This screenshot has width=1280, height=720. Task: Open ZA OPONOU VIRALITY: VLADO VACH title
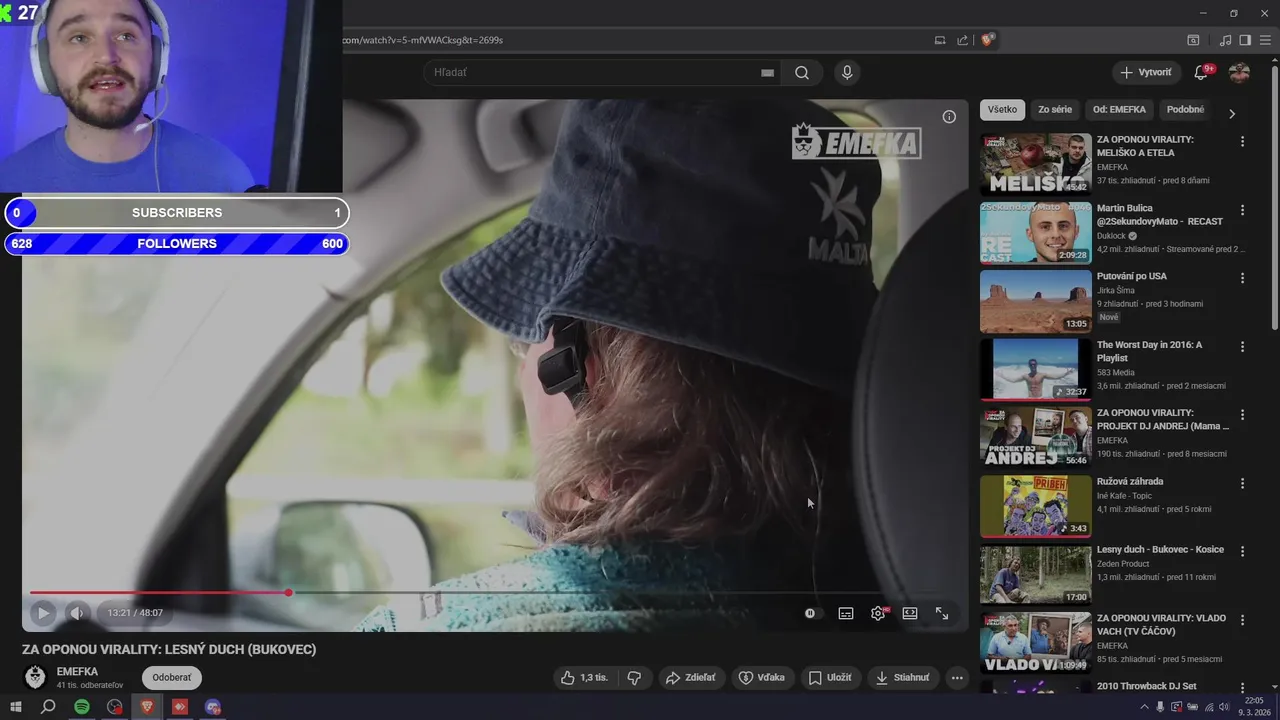pyautogui.click(x=1161, y=625)
